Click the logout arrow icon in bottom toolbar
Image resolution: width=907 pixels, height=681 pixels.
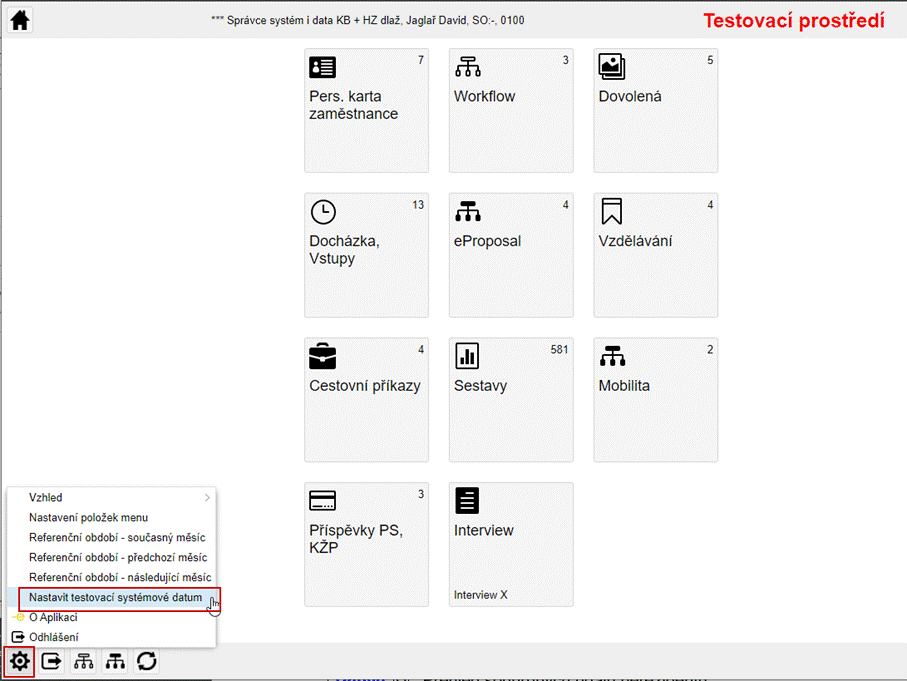[52, 661]
